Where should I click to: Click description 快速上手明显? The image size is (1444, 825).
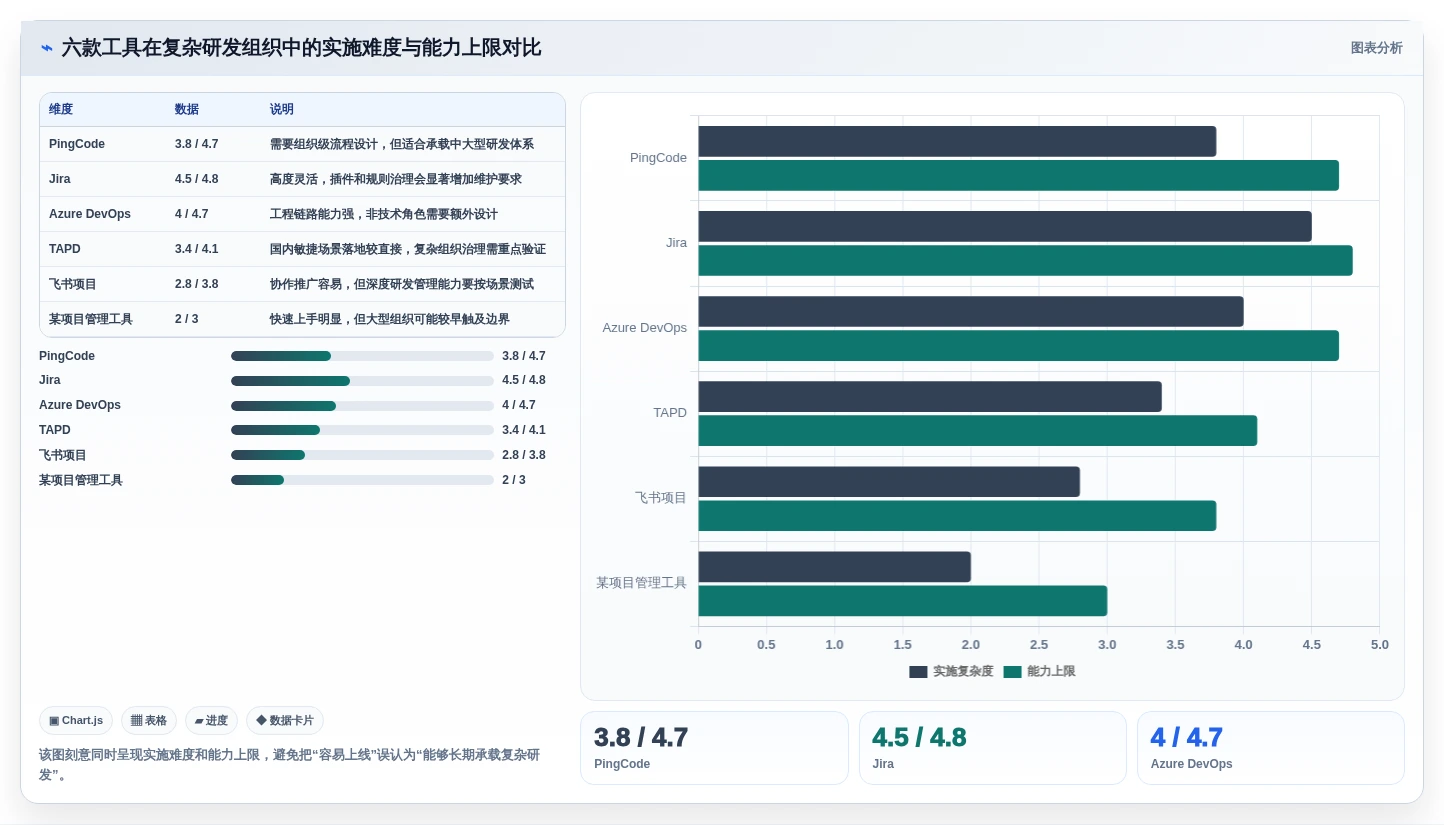click(x=390, y=319)
